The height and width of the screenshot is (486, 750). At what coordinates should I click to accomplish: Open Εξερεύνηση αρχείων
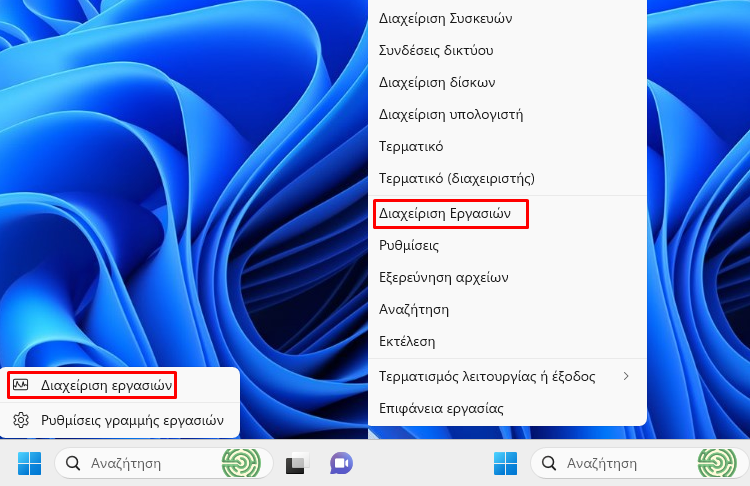(x=507, y=277)
